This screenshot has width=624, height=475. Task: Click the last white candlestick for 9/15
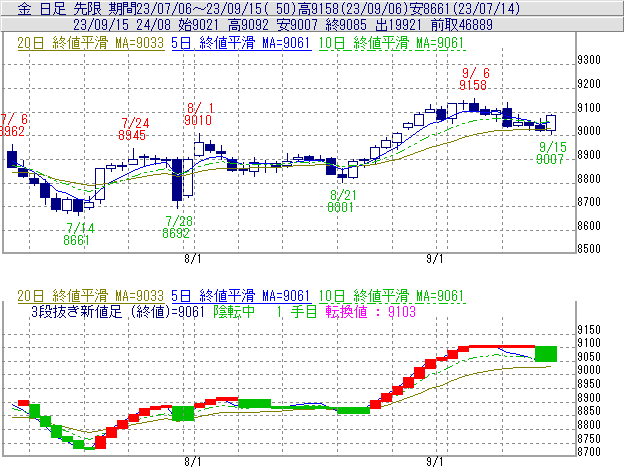(551, 123)
